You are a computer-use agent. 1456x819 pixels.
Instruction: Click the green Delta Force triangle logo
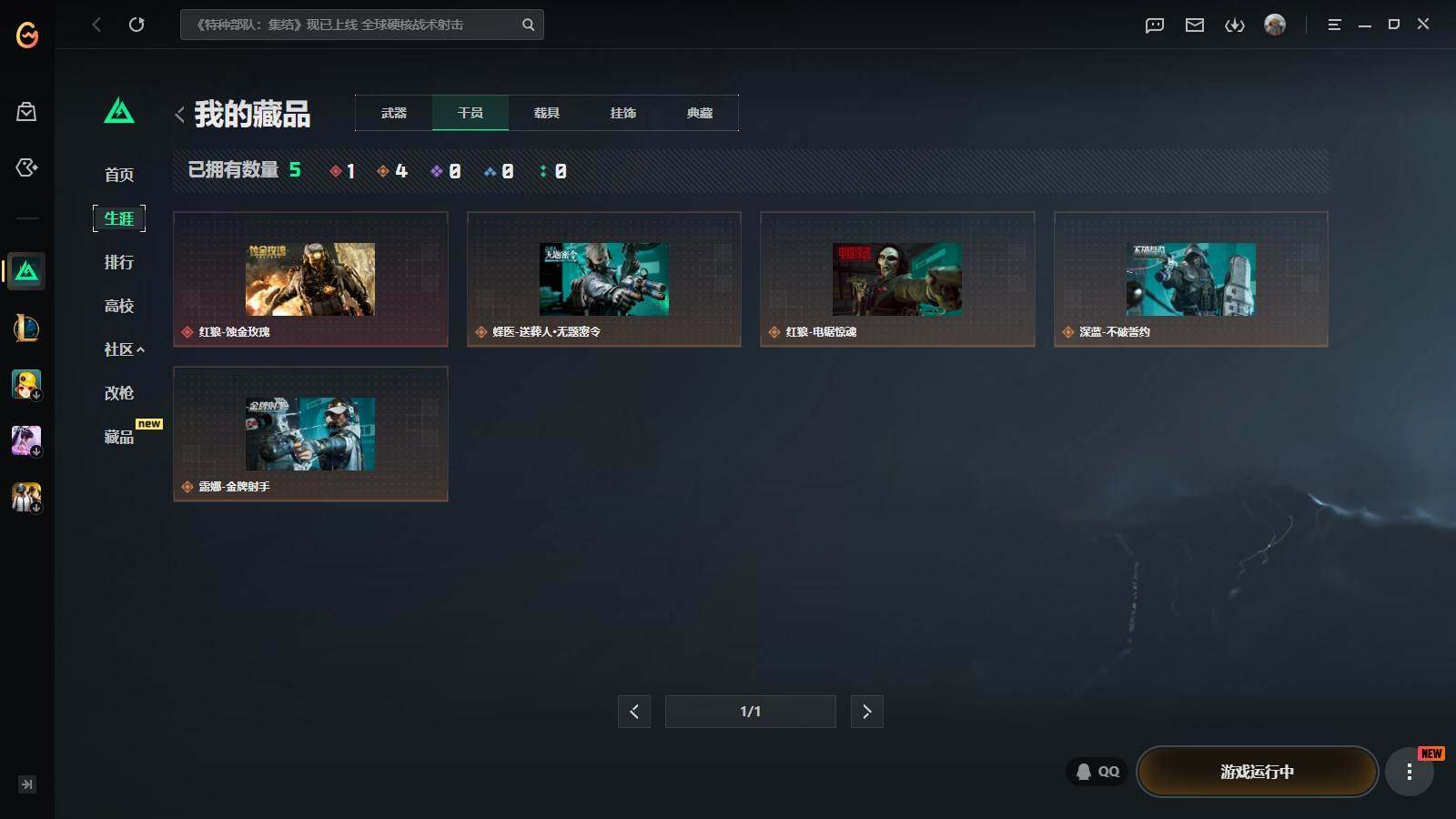point(119,111)
